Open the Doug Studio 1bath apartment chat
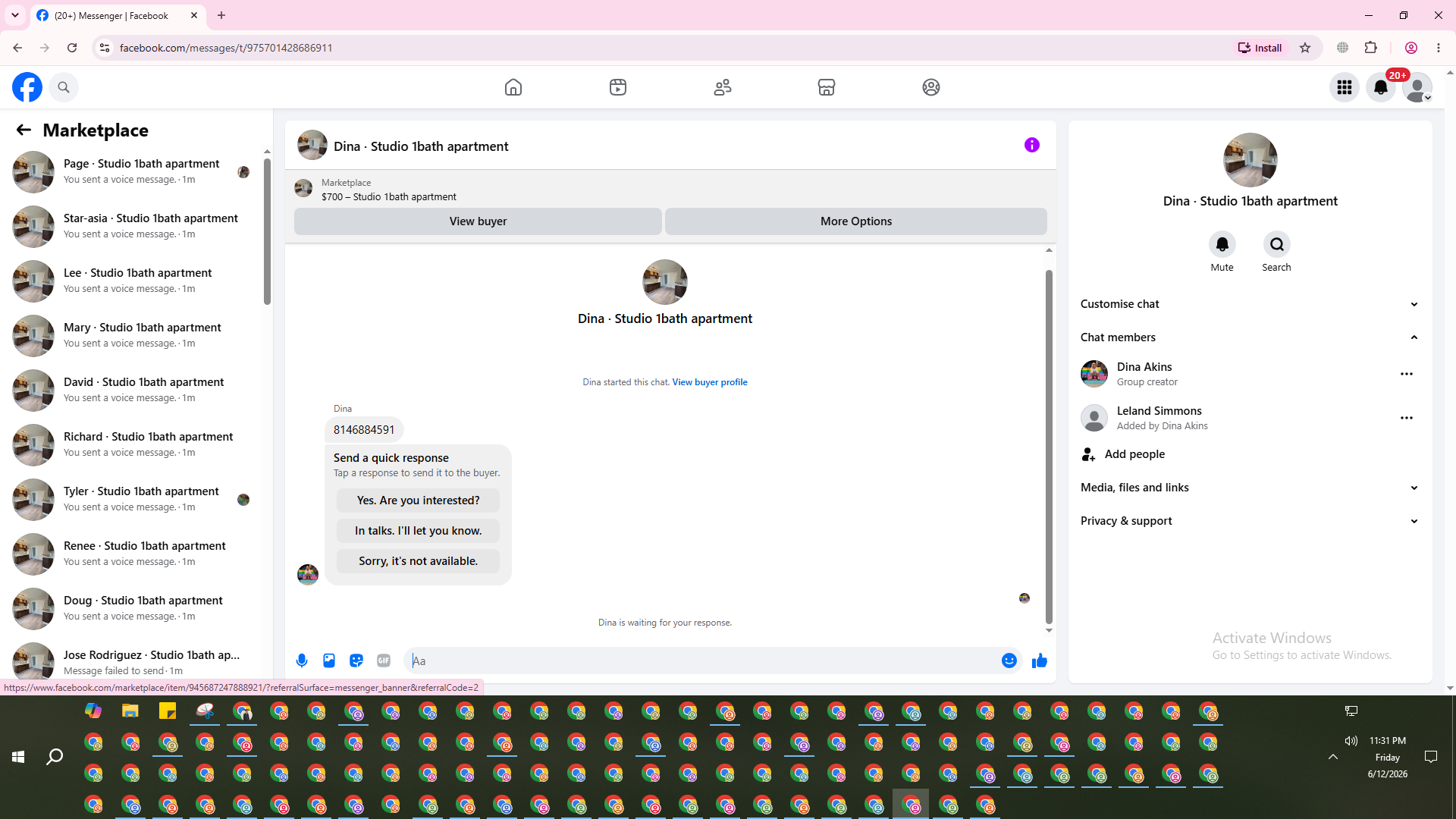 [x=133, y=608]
